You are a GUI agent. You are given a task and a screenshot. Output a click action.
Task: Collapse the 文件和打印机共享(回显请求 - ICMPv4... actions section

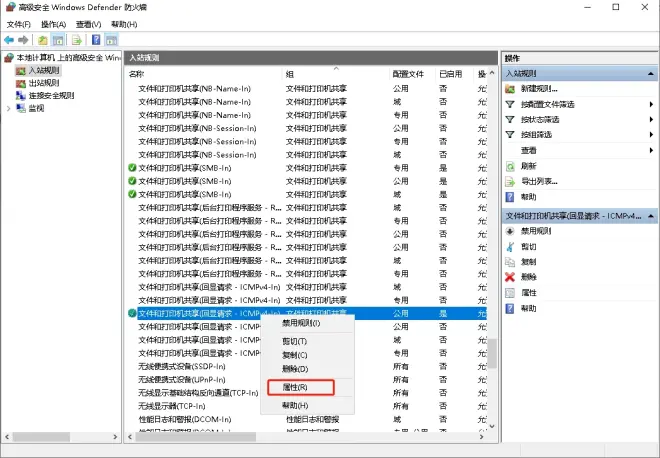(x=651, y=216)
